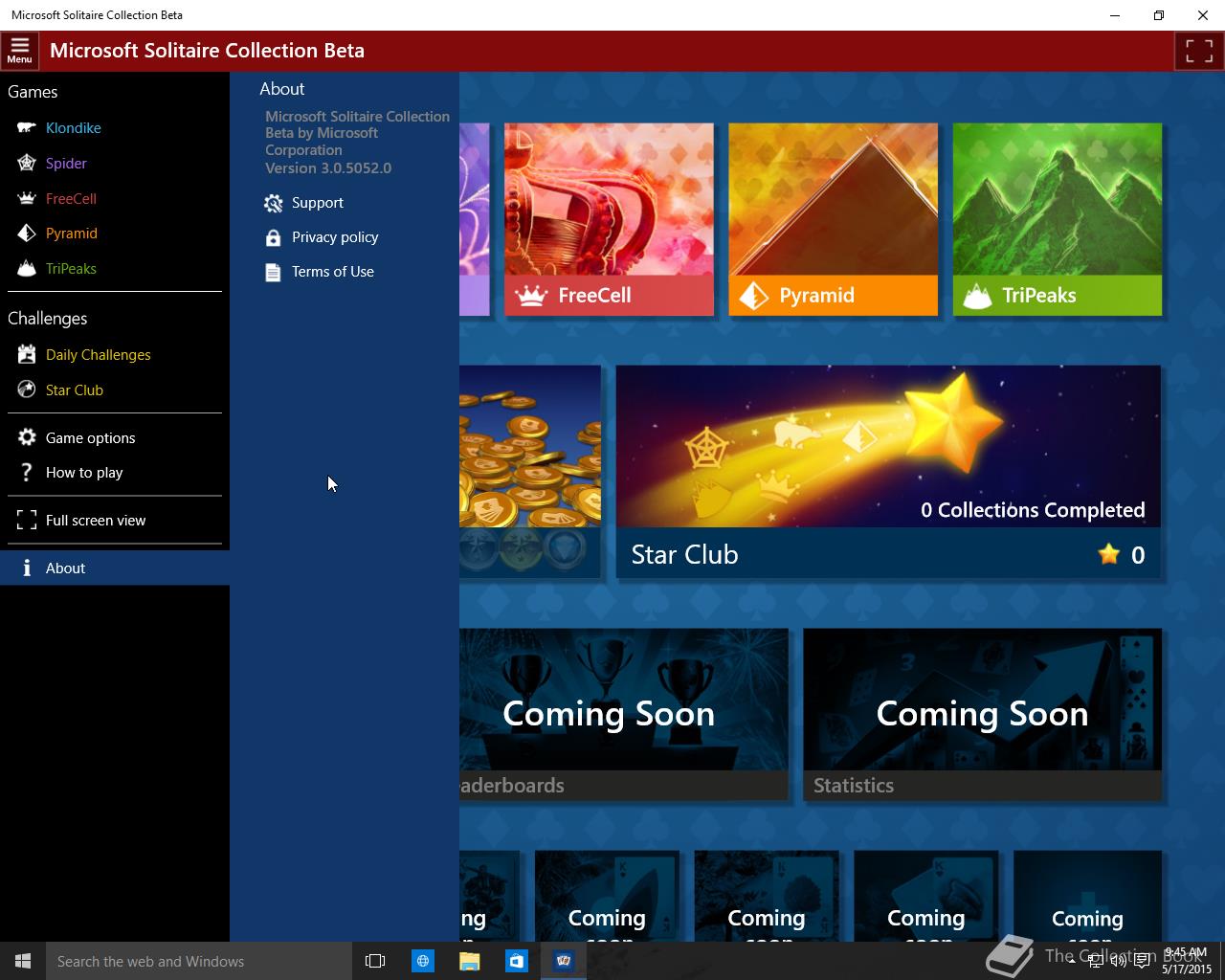
Task: Click the volume icon in the system tray
Action: 1118,961
